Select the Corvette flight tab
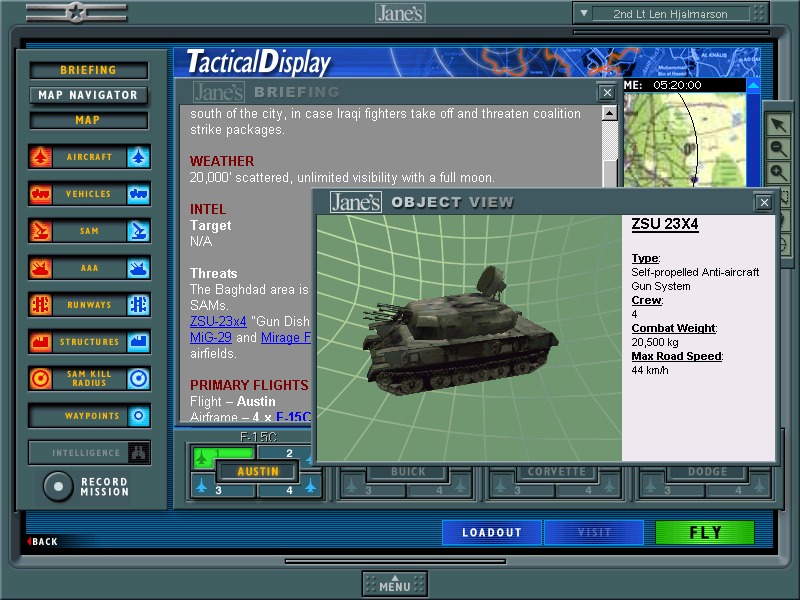The image size is (800, 600). pyautogui.click(x=557, y=471)
